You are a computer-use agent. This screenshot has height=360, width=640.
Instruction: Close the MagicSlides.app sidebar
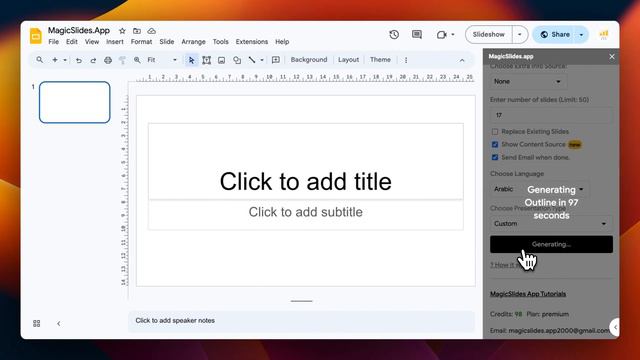tap(611, 57)
